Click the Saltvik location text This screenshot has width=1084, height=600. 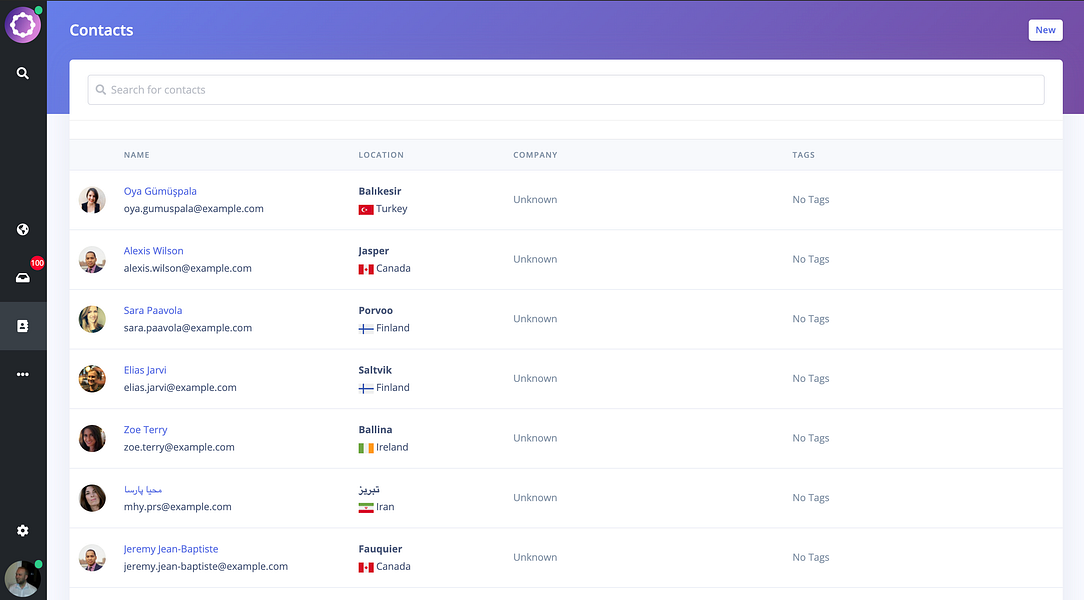375,370
